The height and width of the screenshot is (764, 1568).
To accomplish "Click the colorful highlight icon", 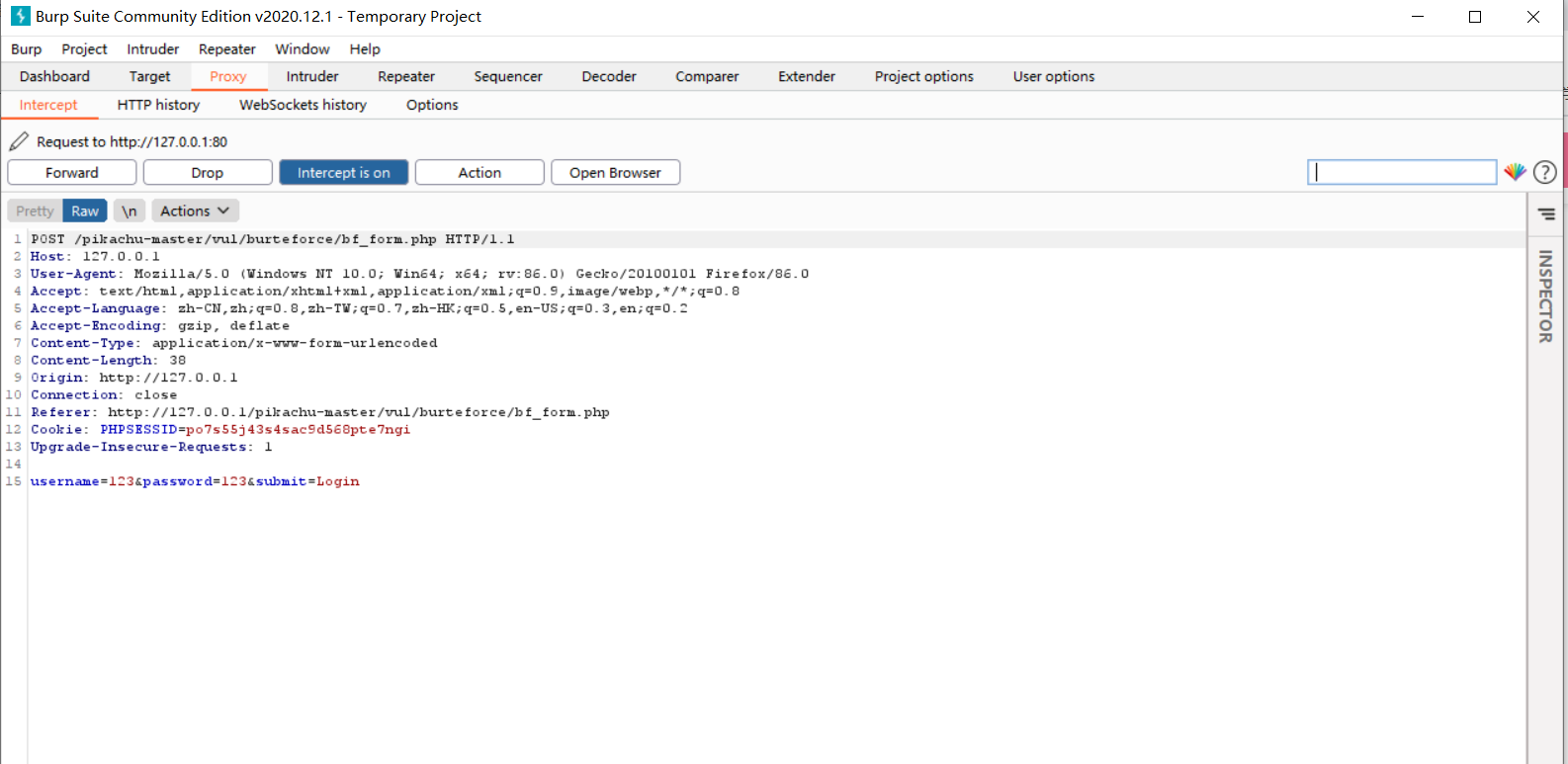I will (x=1515, y=172).
